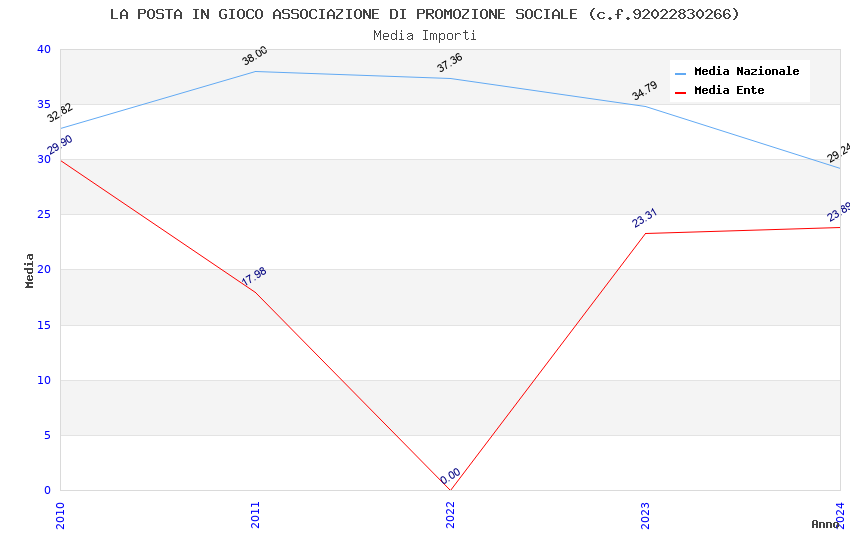This screenshot has height=550, width=850.
Task: Click the red Media Ente legend swatch
Action: (x=681, y=92)
